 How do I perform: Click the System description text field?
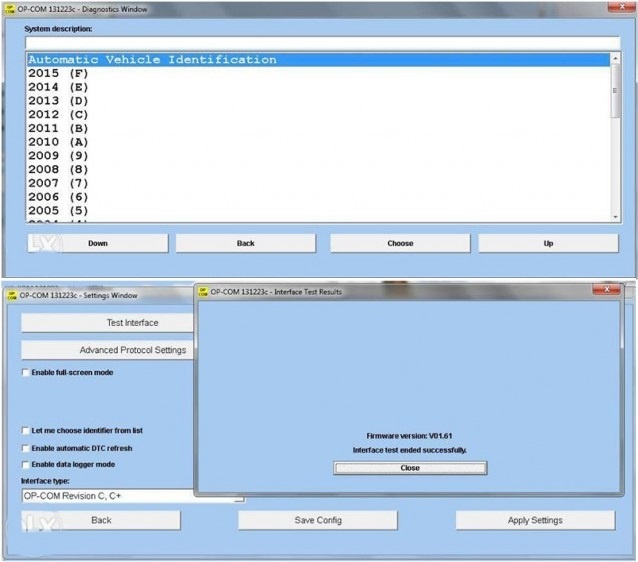(x=322, y=42)
